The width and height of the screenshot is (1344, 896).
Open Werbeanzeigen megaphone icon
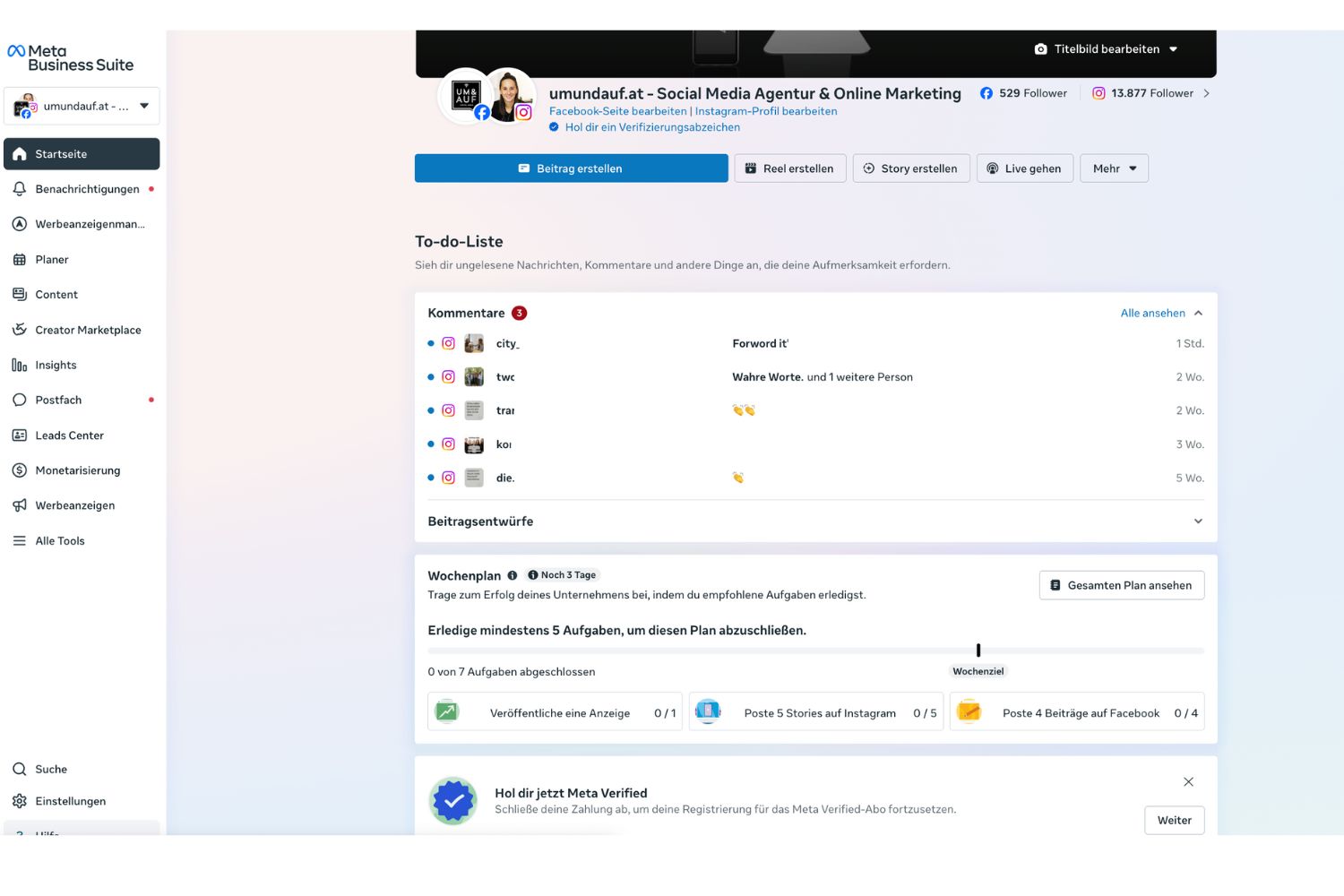point(20,505)
